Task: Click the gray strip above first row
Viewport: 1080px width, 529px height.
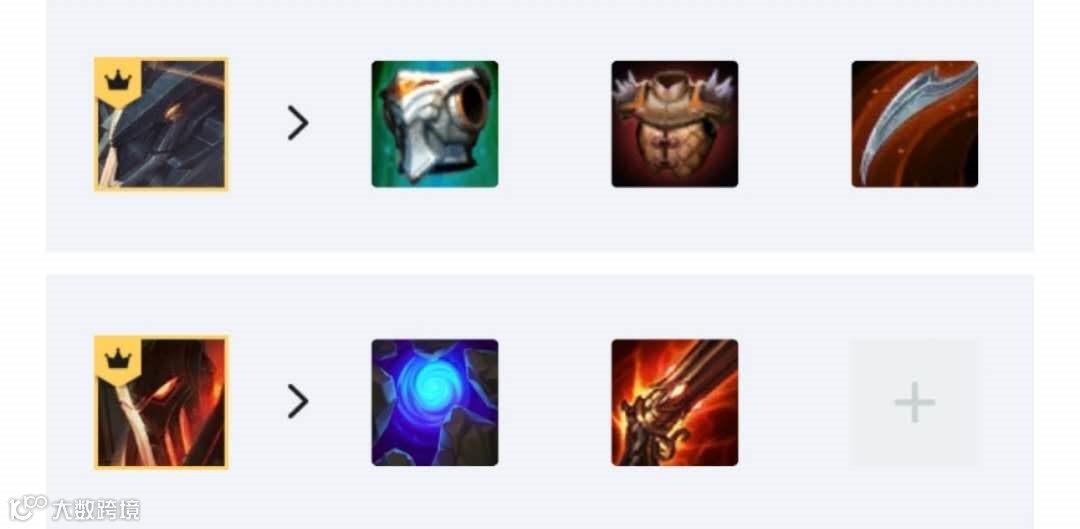Action: point(539,28)
